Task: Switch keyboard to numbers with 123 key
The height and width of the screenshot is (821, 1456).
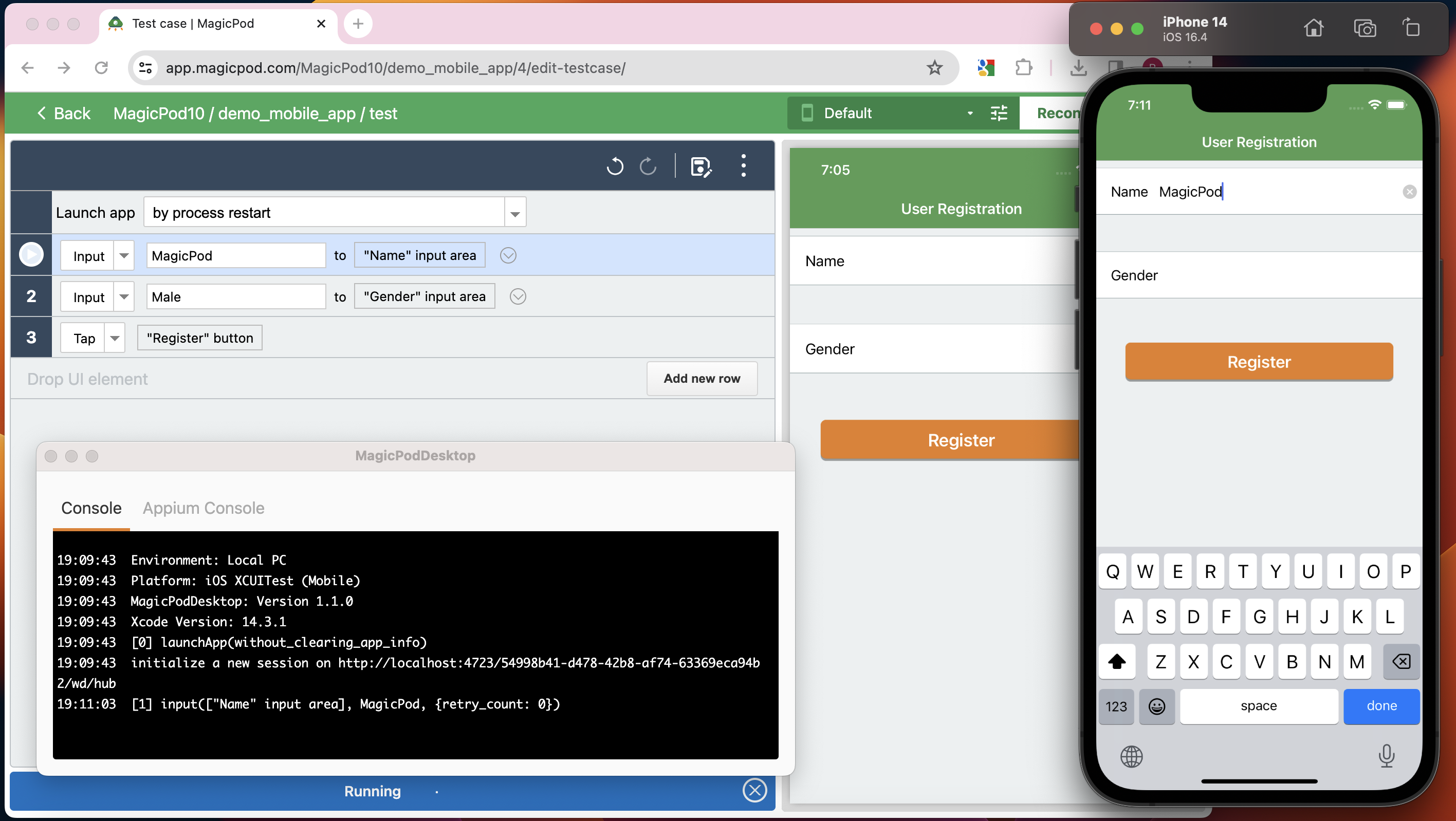Action: [1116, 706]
